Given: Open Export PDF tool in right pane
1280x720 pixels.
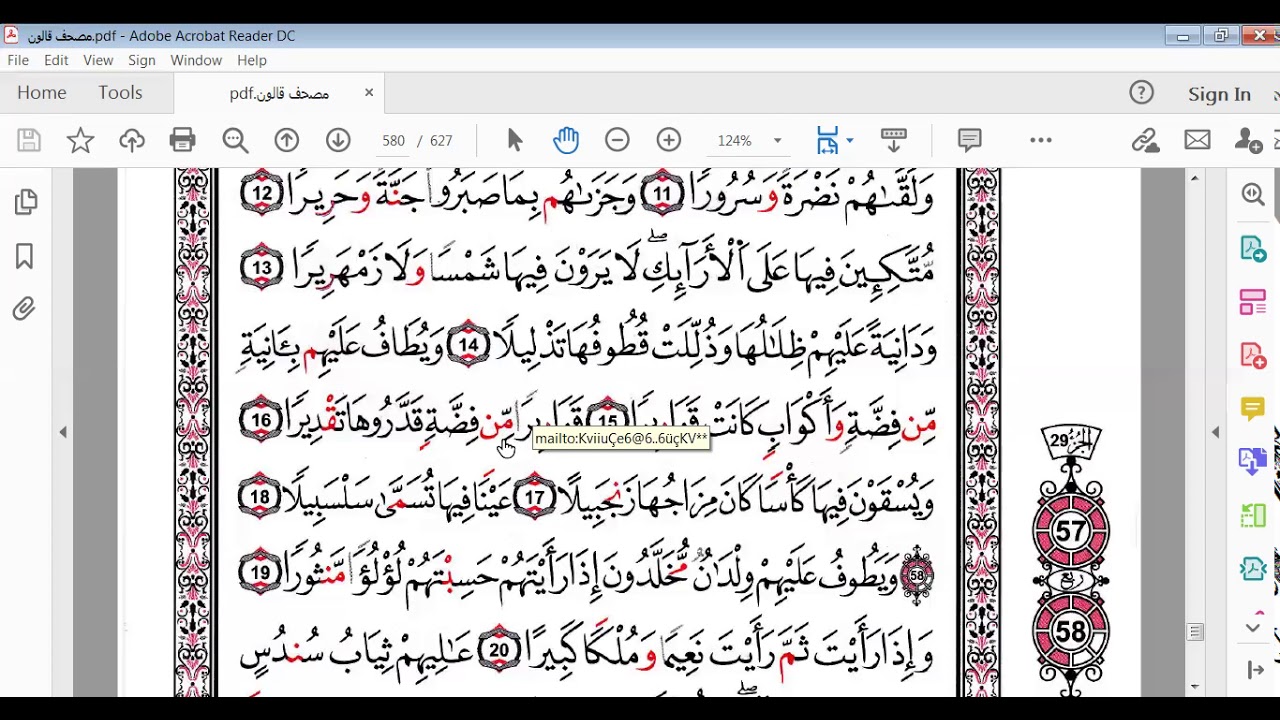Looking at the screenshot, I should coord(1253,249).
